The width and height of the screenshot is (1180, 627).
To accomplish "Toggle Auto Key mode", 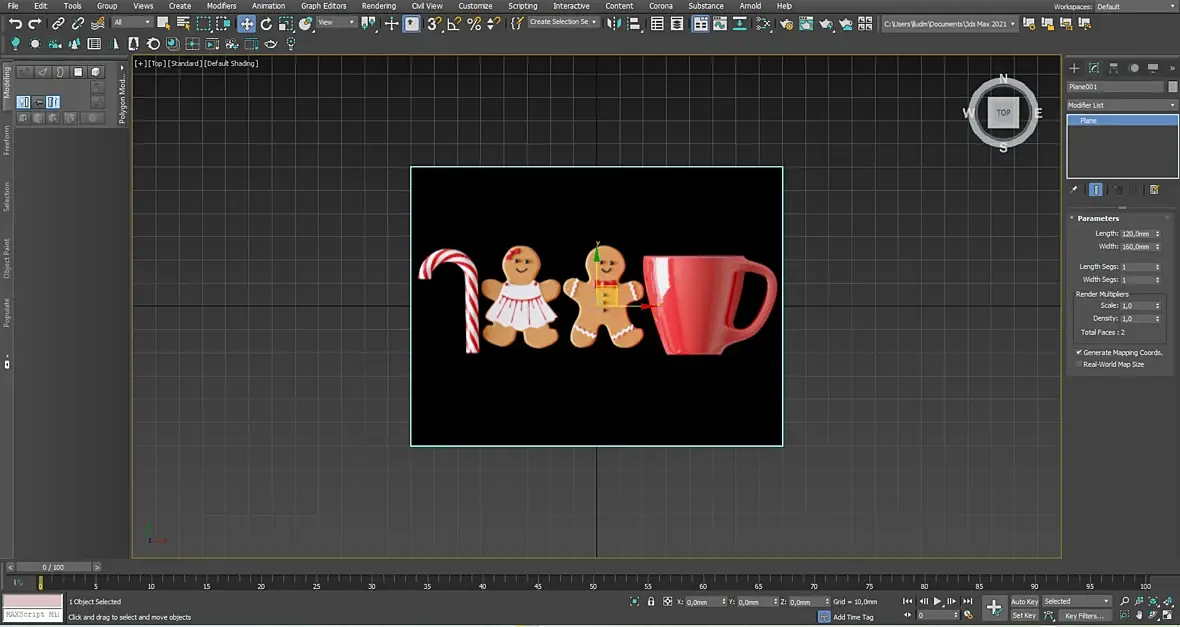I will point(1025,601).
